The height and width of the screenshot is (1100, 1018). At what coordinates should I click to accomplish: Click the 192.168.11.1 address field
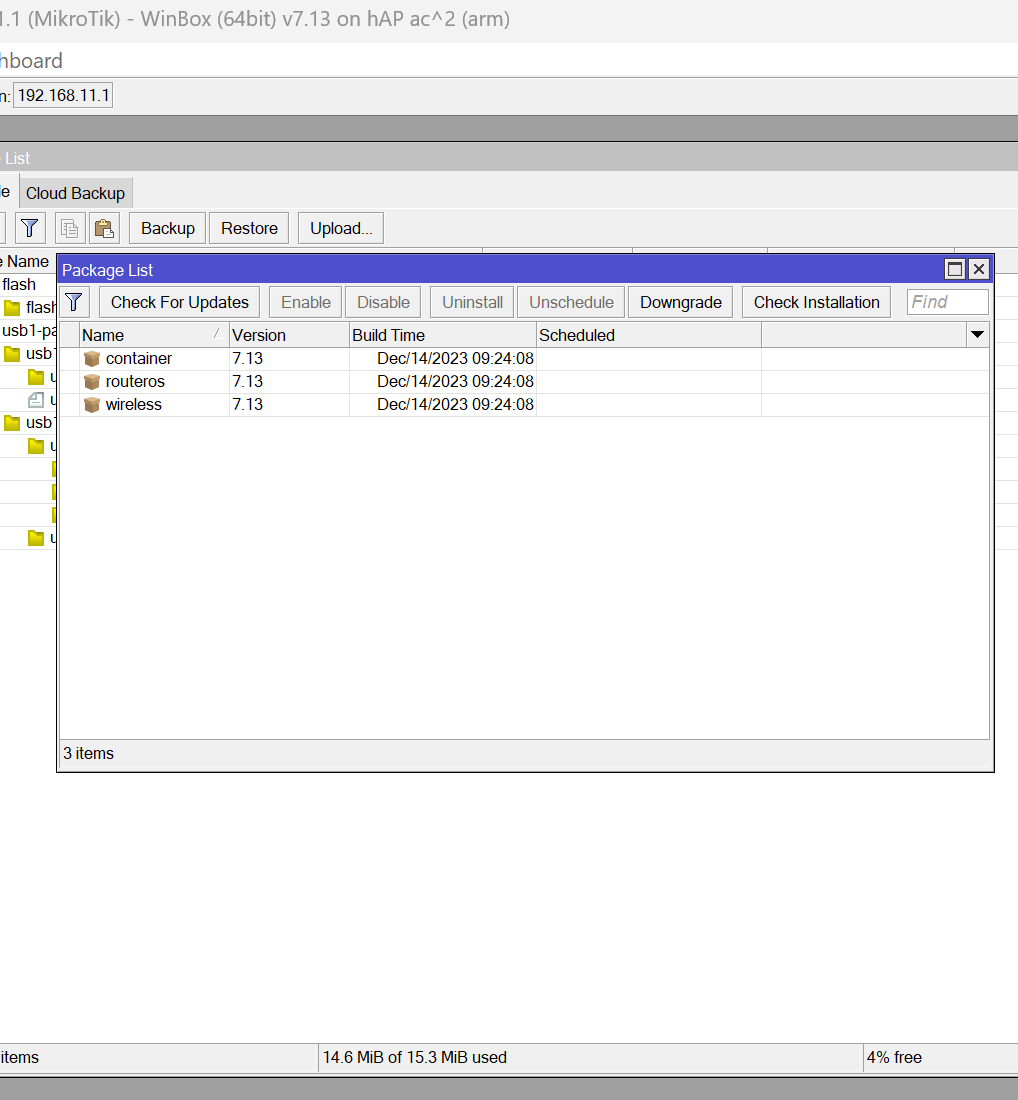(63, 95)
